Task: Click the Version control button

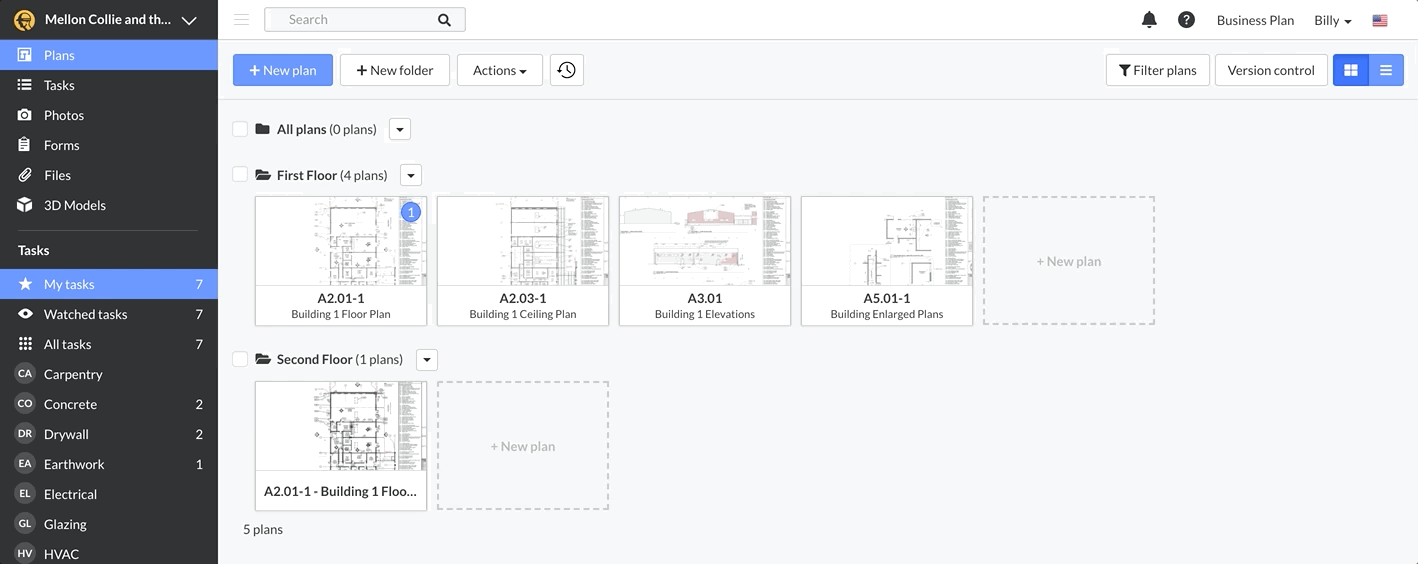Action: click(1271, 70)
